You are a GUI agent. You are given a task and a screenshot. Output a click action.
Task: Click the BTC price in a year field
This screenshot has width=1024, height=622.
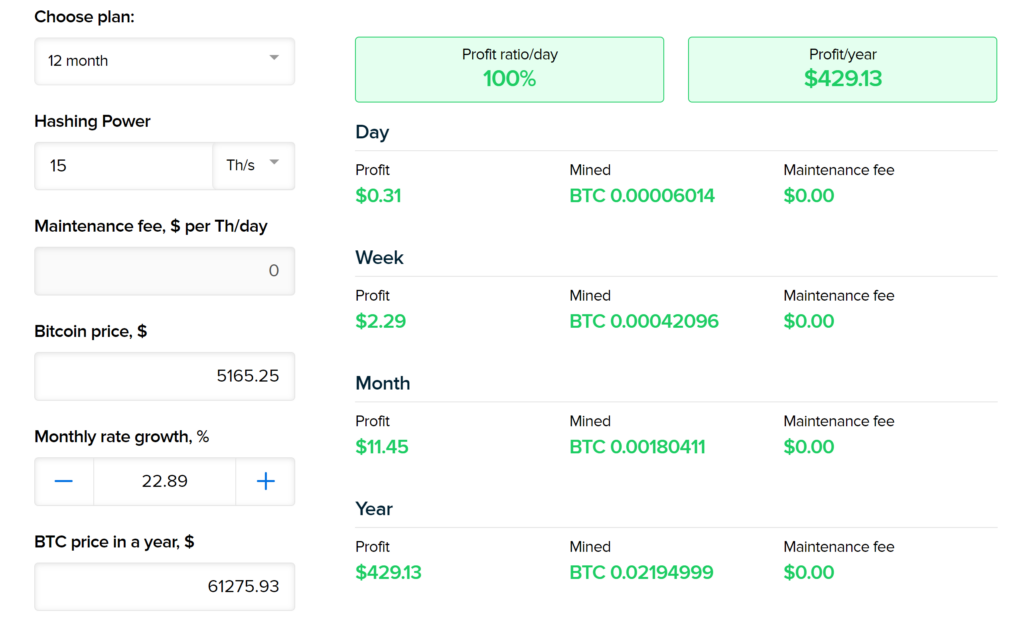164,587
